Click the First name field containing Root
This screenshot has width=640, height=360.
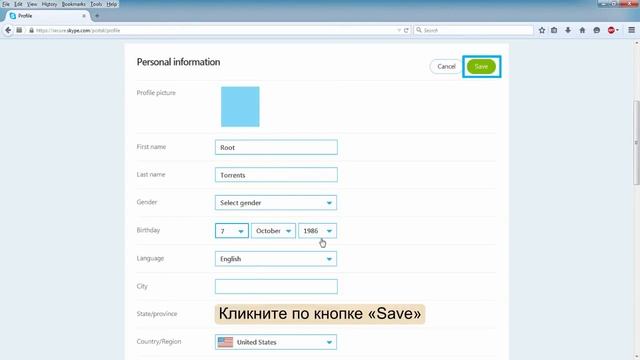[x=276, y=147]
